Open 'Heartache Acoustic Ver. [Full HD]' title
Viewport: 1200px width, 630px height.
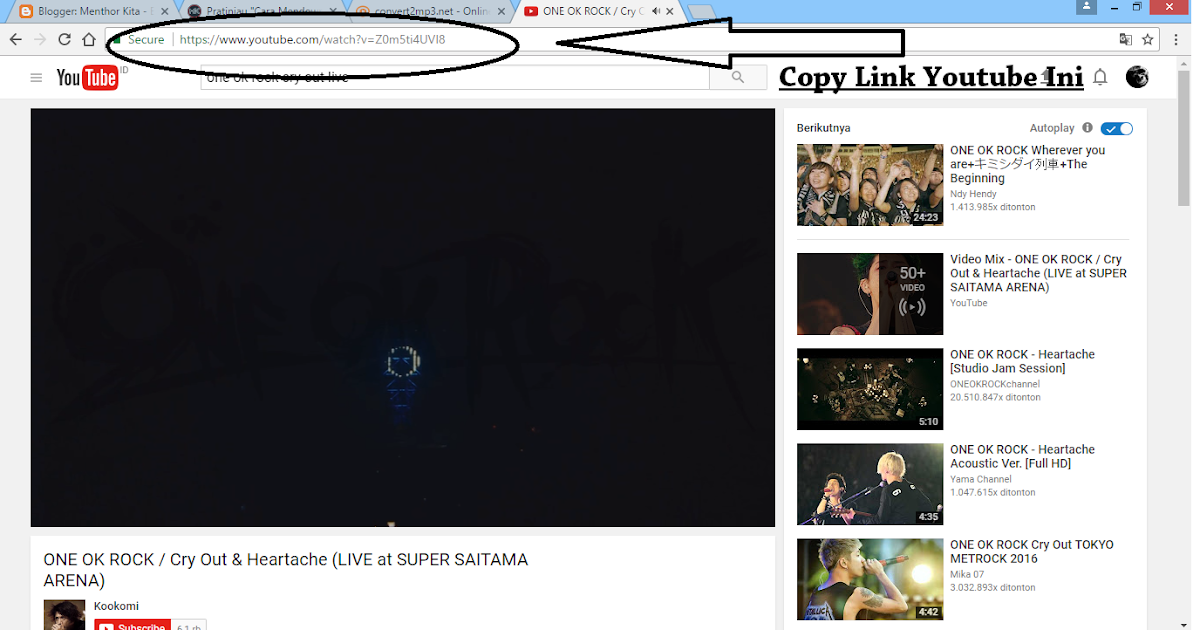click(1022, 456)
